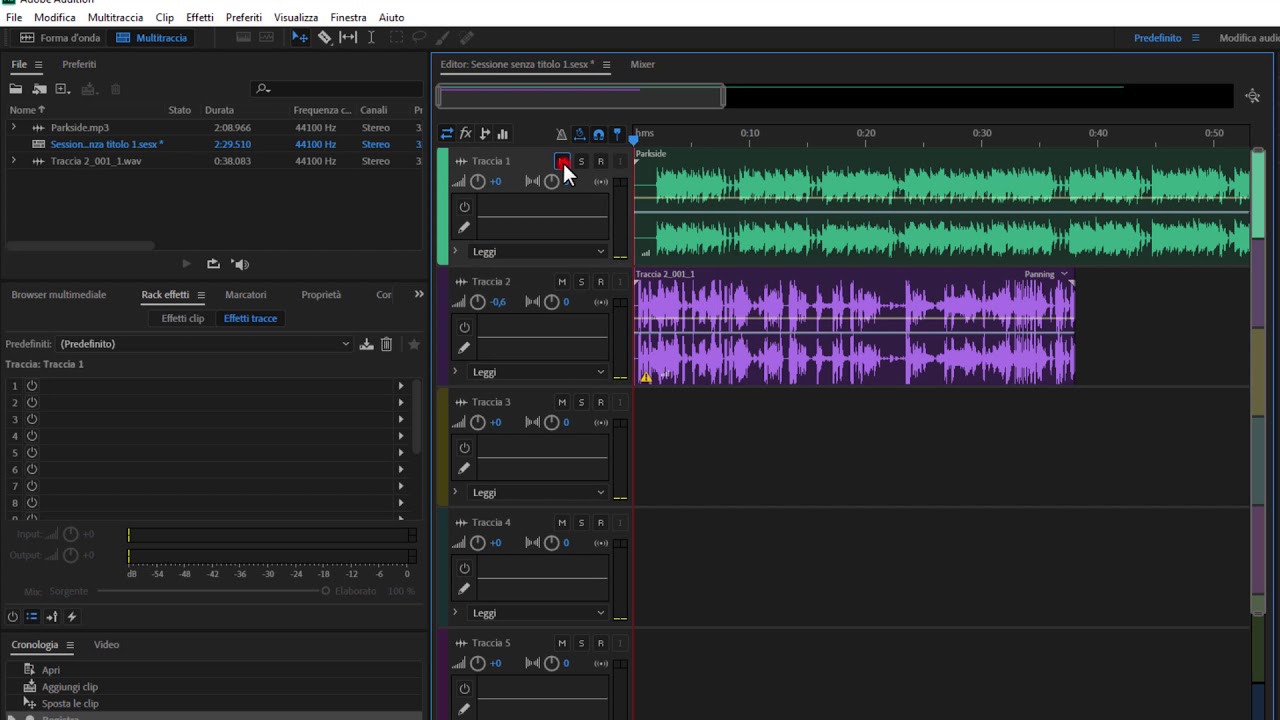Switch to Multitraccia view
Viewport: 1280px width, 720px height.
[x=152, y=38]
